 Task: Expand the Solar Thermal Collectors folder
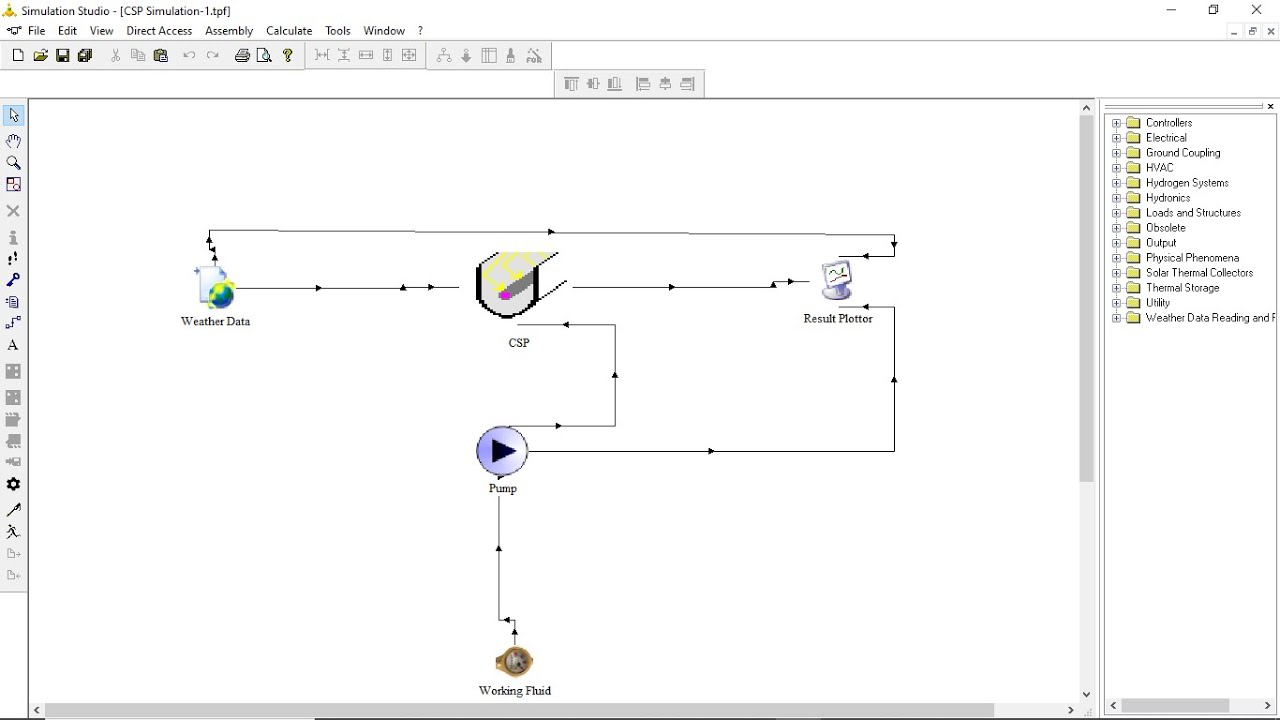coord(1117,273)
